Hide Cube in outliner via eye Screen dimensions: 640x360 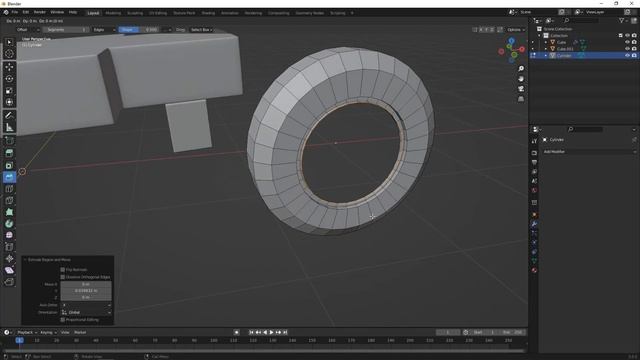[x=627, y=42]
